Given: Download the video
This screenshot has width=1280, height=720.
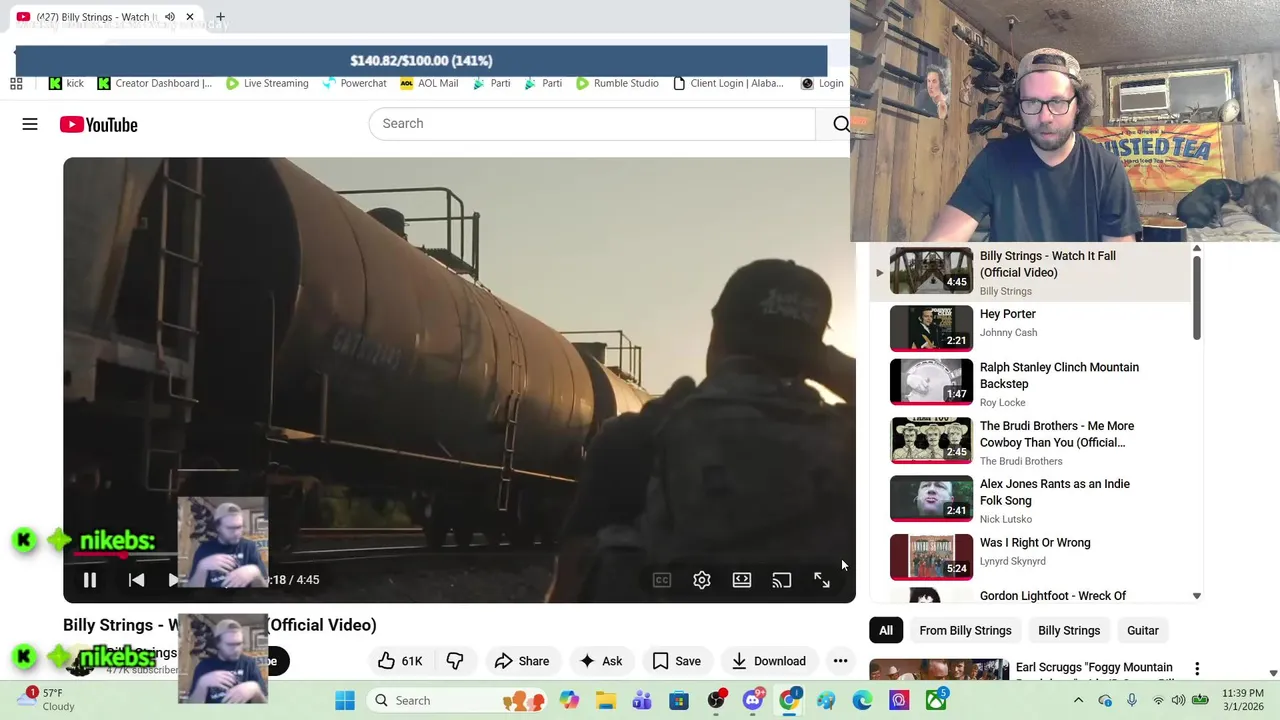Looking at the screenshot, I should point(769,661).
